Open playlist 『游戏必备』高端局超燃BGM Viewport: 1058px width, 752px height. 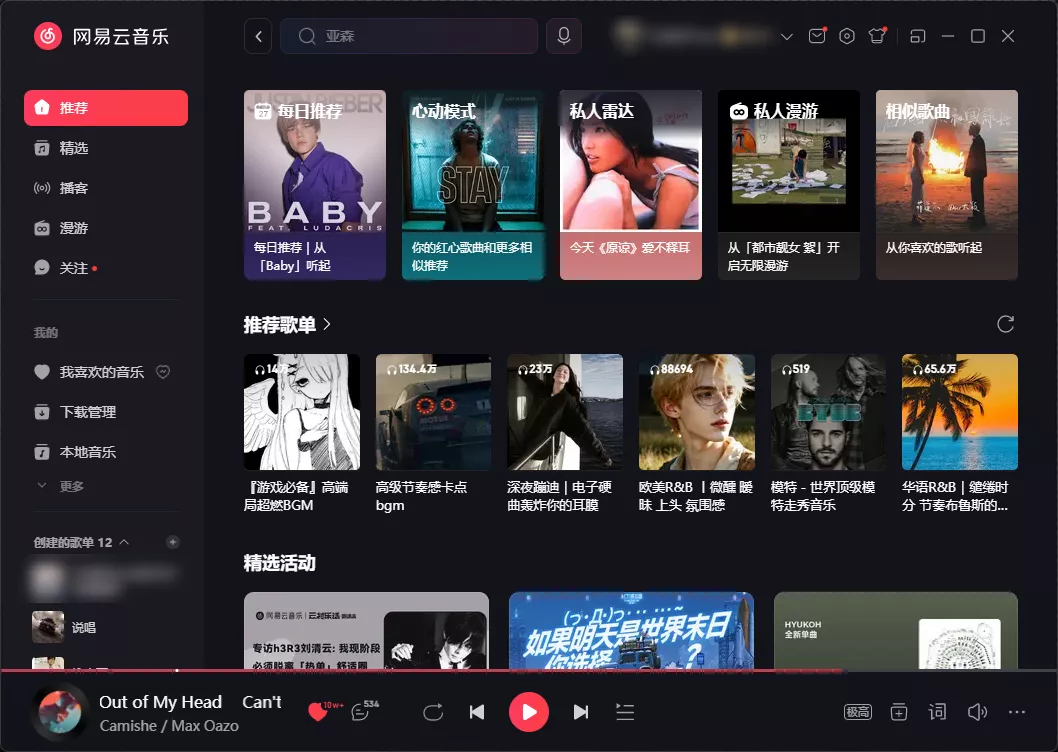pyautogui.click(x=302, y=433)
